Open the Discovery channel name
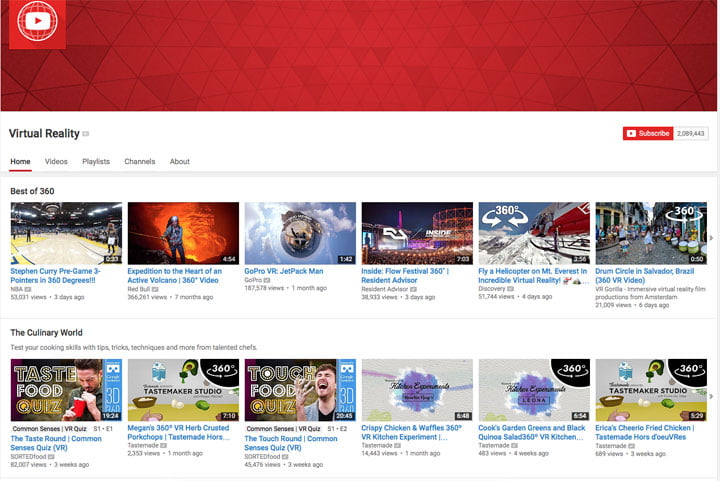Viewport: 720px width, 481px height. click(491, 289)
